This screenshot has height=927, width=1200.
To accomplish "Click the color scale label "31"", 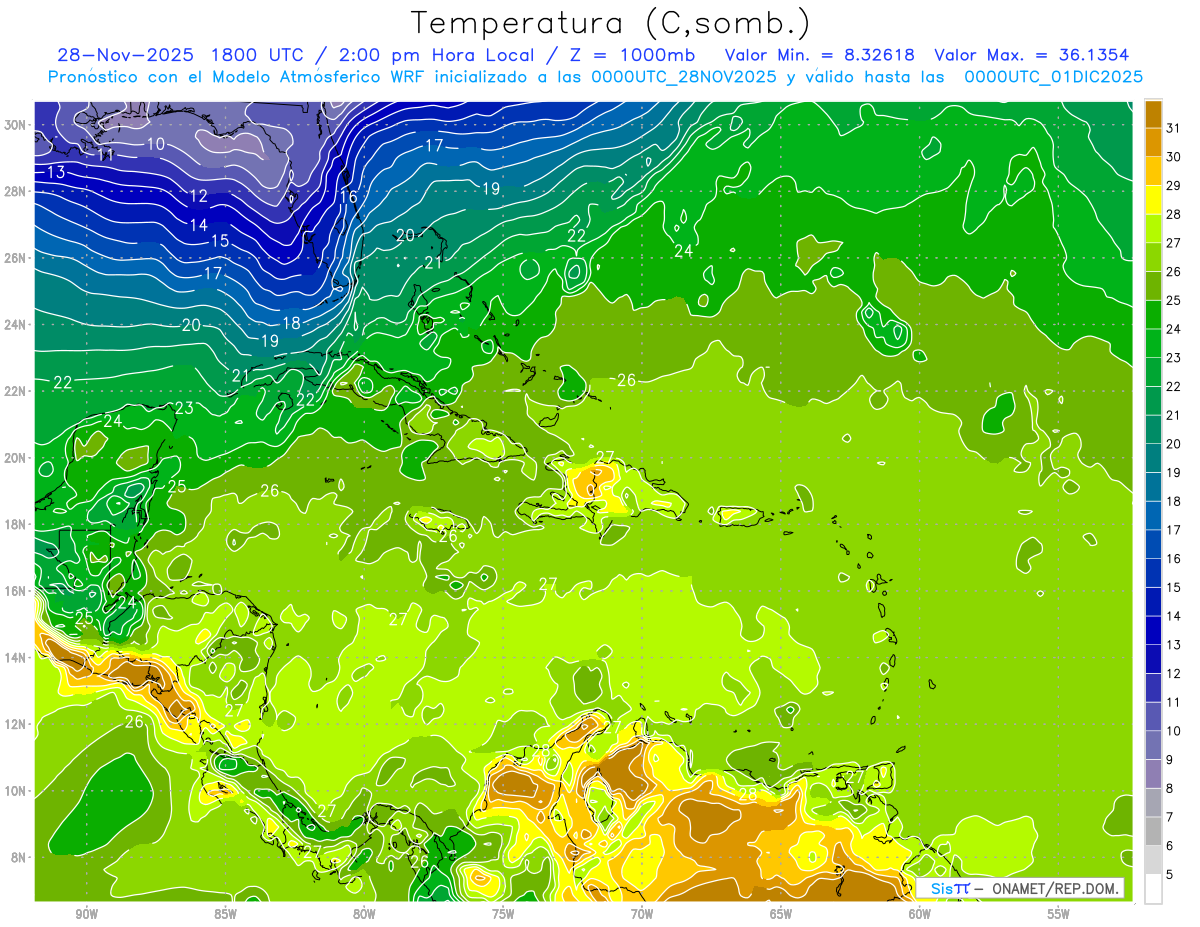I will pyautogui.click(x=1174, y=129).
